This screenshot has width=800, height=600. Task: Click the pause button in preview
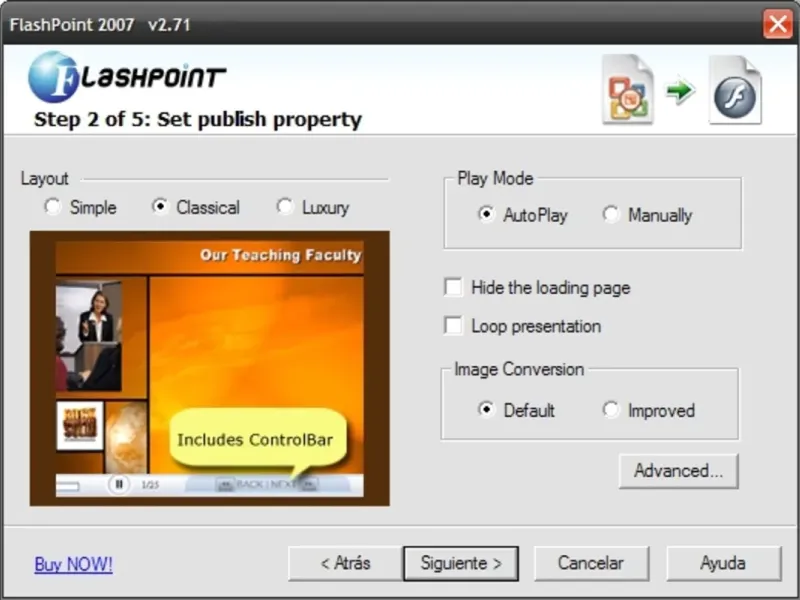(x=119, y=484)
